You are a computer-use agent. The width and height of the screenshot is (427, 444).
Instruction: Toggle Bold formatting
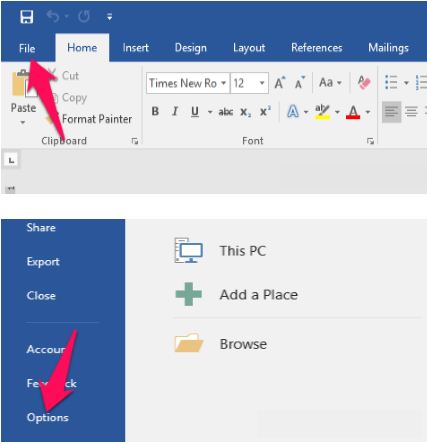point(155,111)
